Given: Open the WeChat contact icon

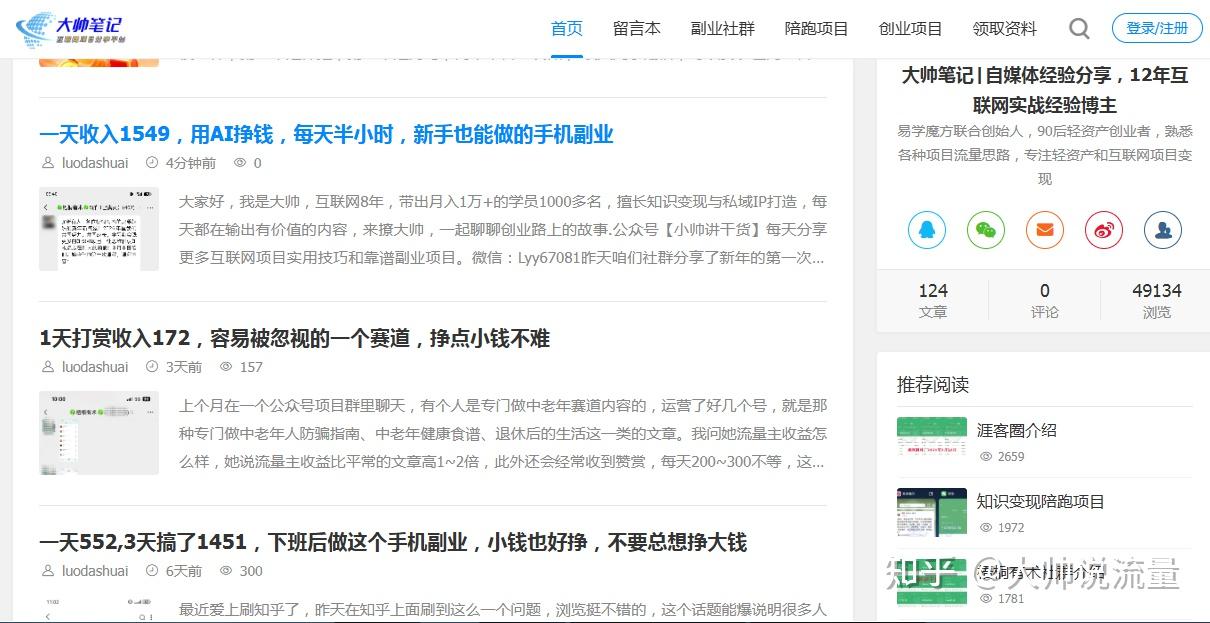Looking at the screenshot, I should [986, 230].
